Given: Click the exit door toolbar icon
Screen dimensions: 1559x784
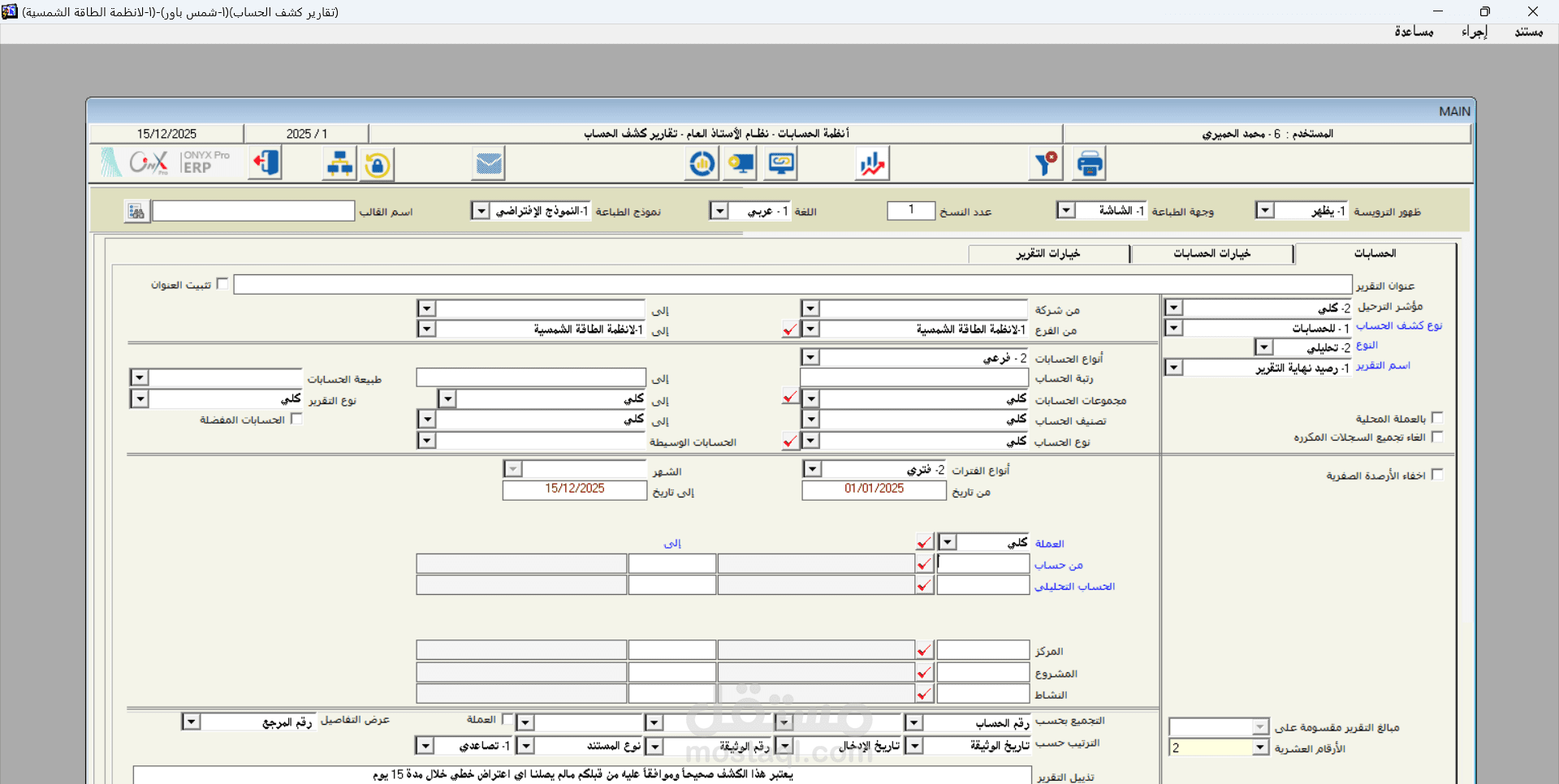Looking at the screenshot, I should point(266,164).
